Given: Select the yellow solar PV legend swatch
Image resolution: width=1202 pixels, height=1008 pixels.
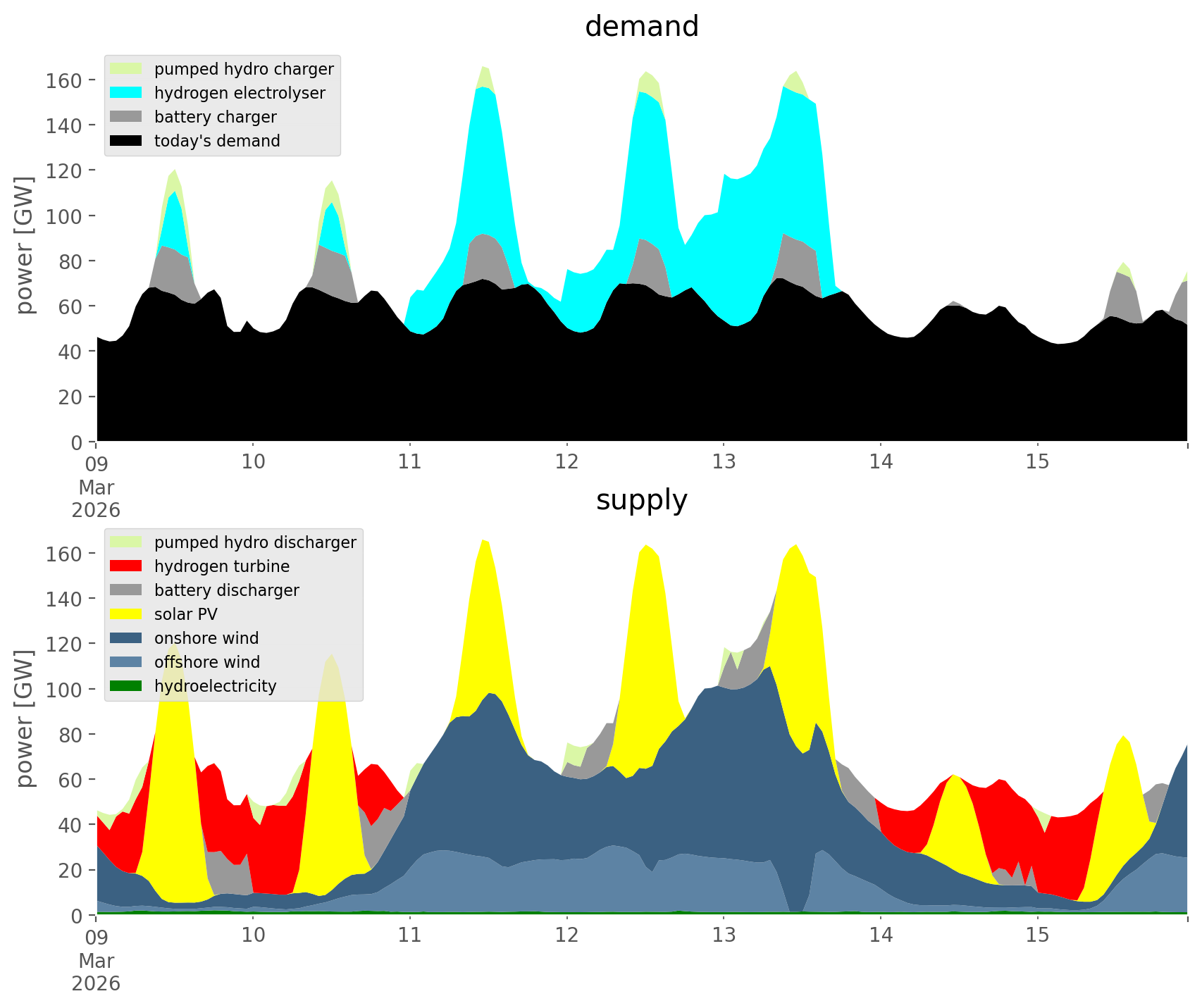Looking at the screenshot, I should 126,614.
